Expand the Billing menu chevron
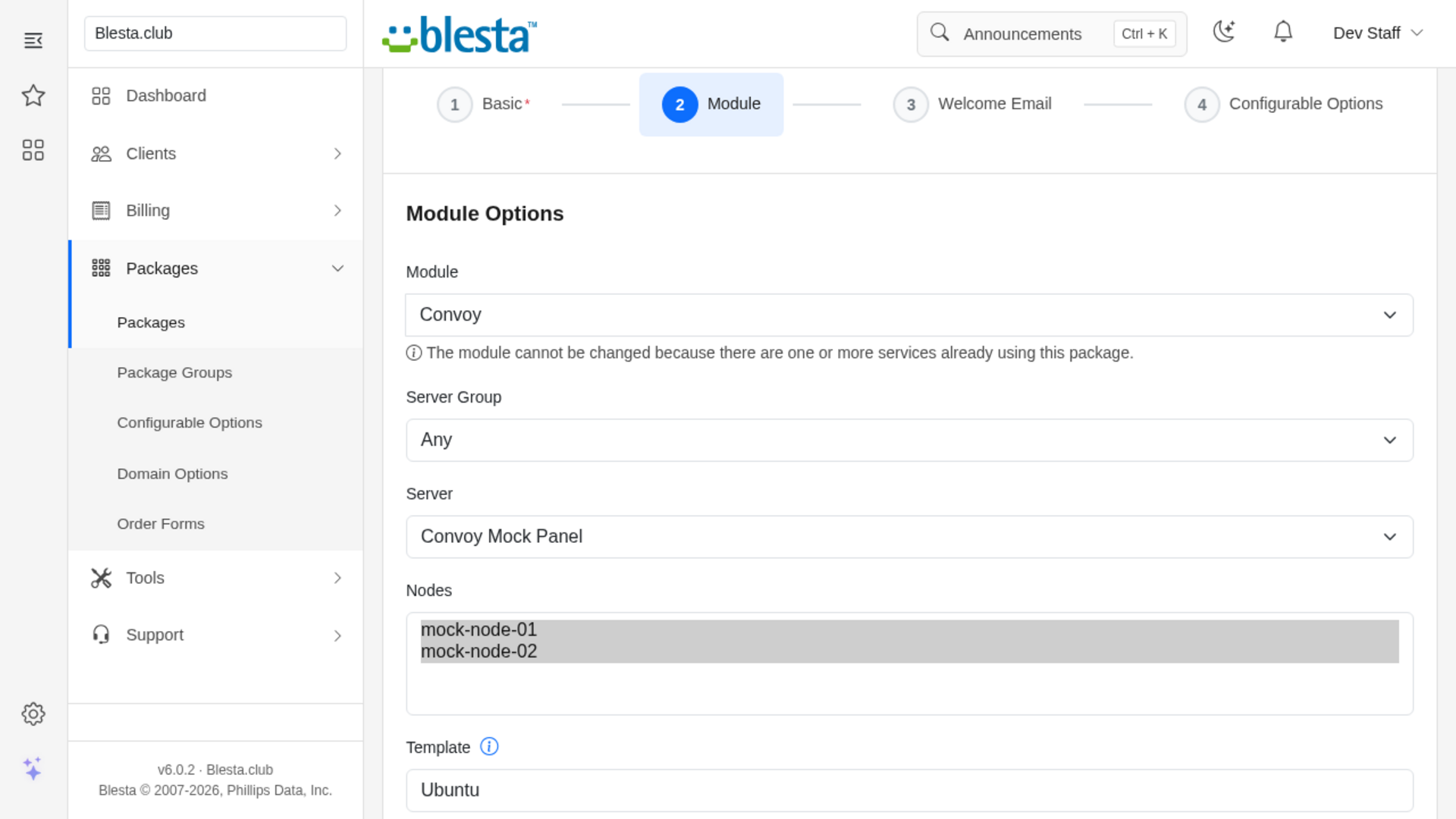Viewport: 1456px width, 819px height. click(x=337, y=211)
